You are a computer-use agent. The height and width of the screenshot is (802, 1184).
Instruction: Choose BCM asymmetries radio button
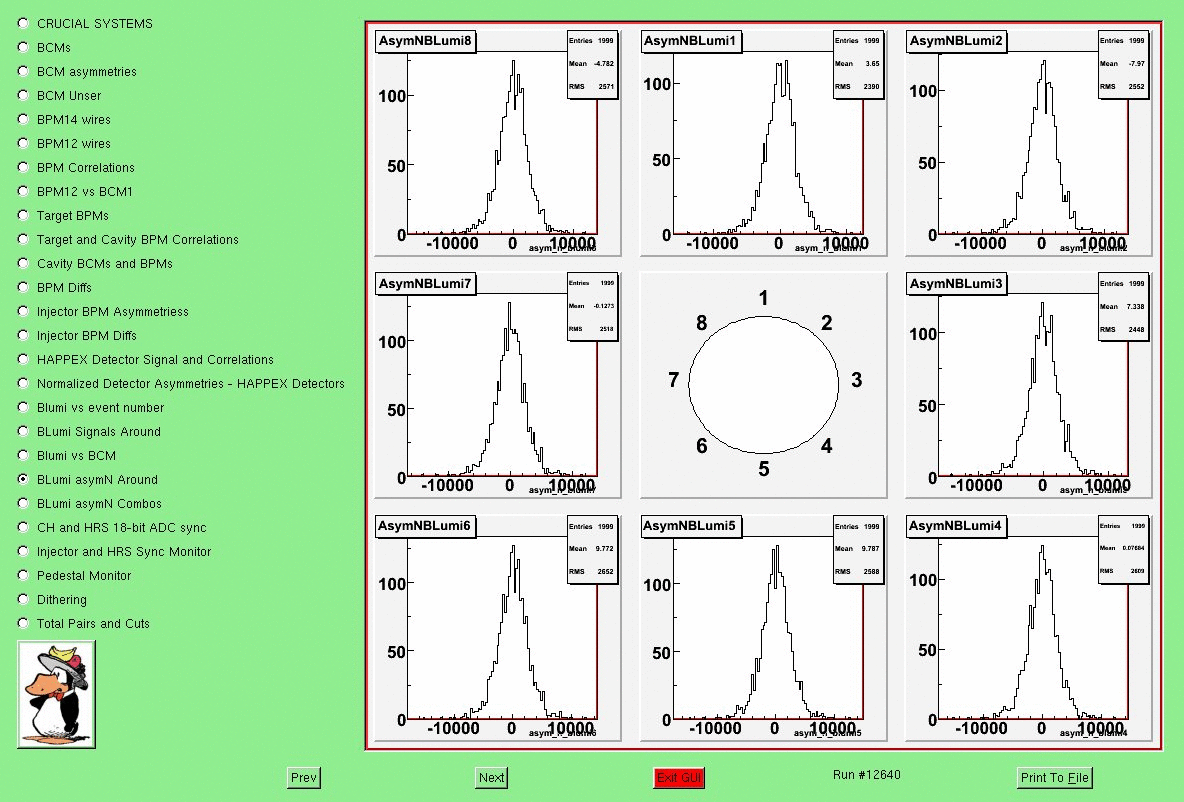(x=23, y=72)
